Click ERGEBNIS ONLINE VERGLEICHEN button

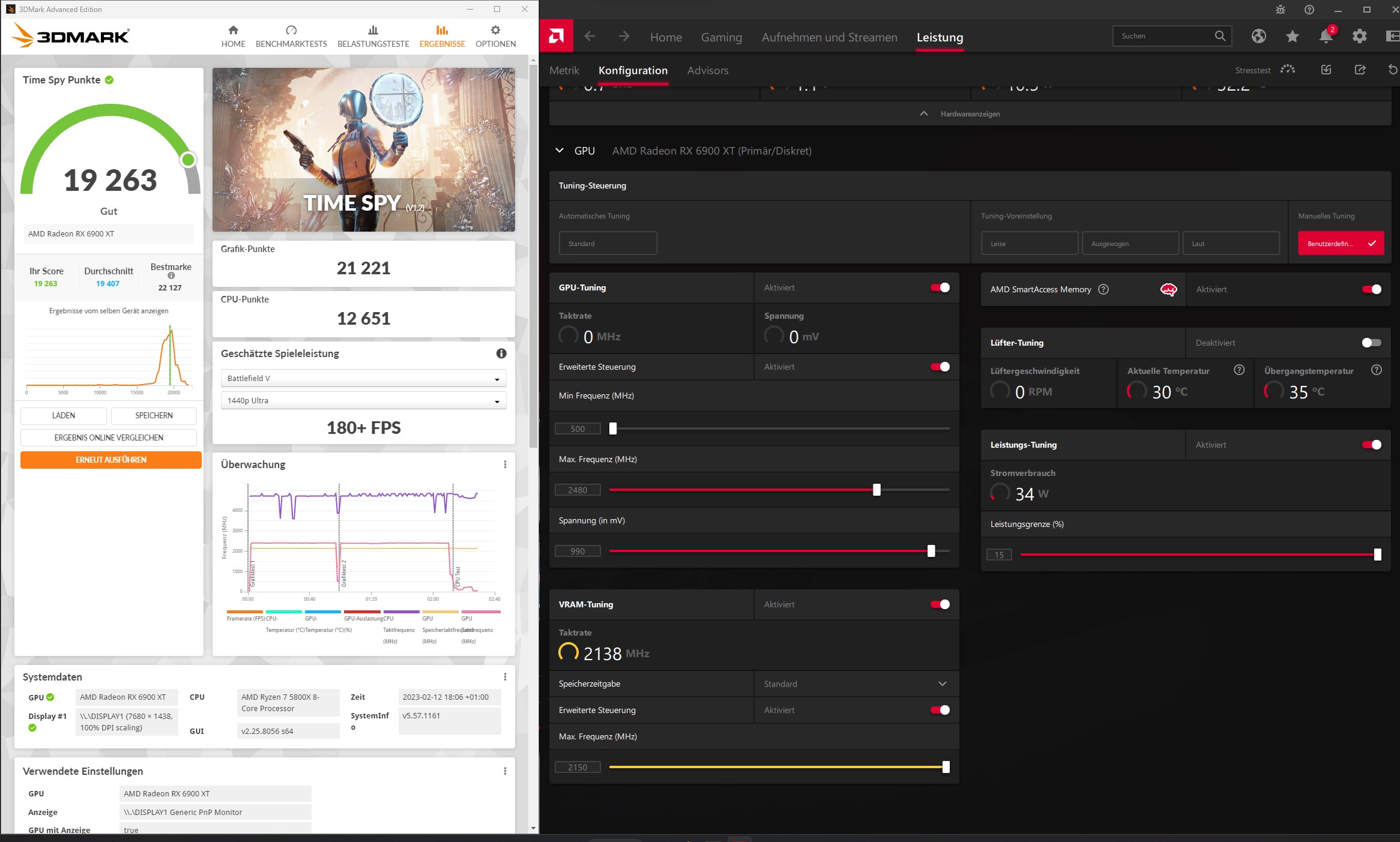pos(109,438)
